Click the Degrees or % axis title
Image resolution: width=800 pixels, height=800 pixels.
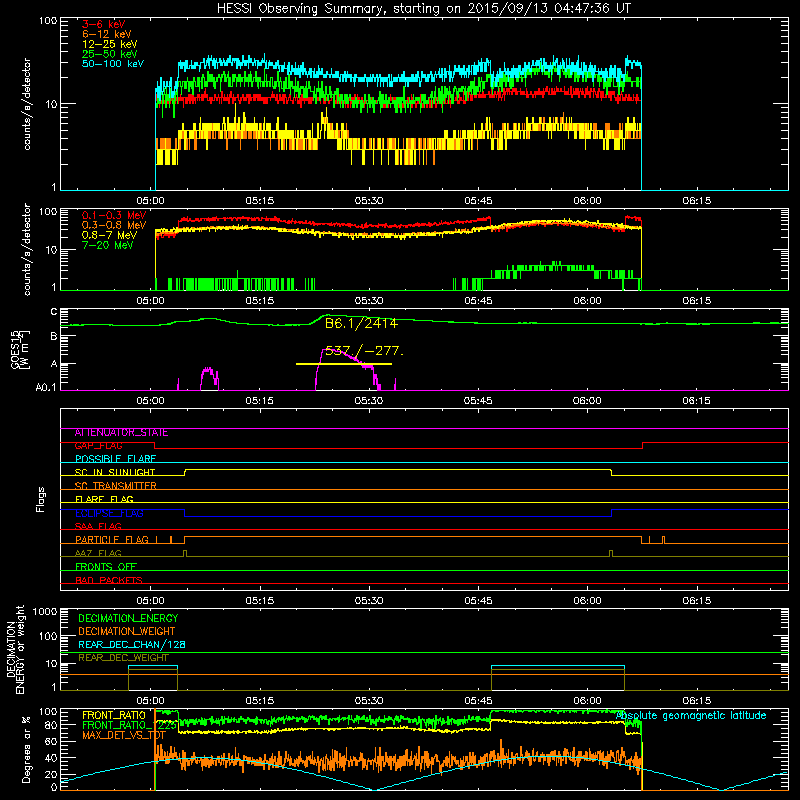coord(26,750)
